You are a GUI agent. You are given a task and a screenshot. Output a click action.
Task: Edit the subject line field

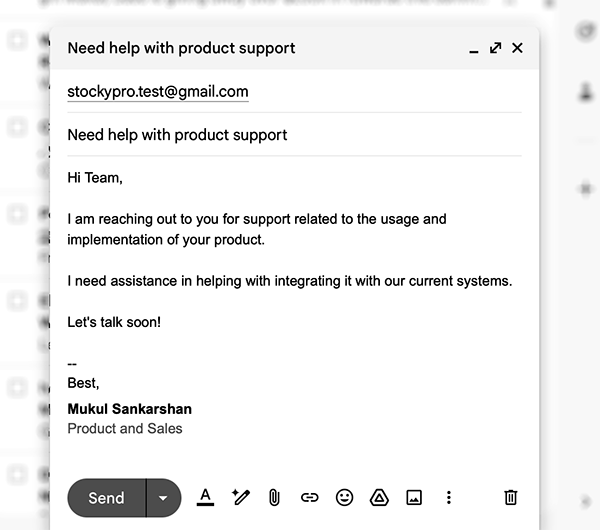[x=294, y=135]
